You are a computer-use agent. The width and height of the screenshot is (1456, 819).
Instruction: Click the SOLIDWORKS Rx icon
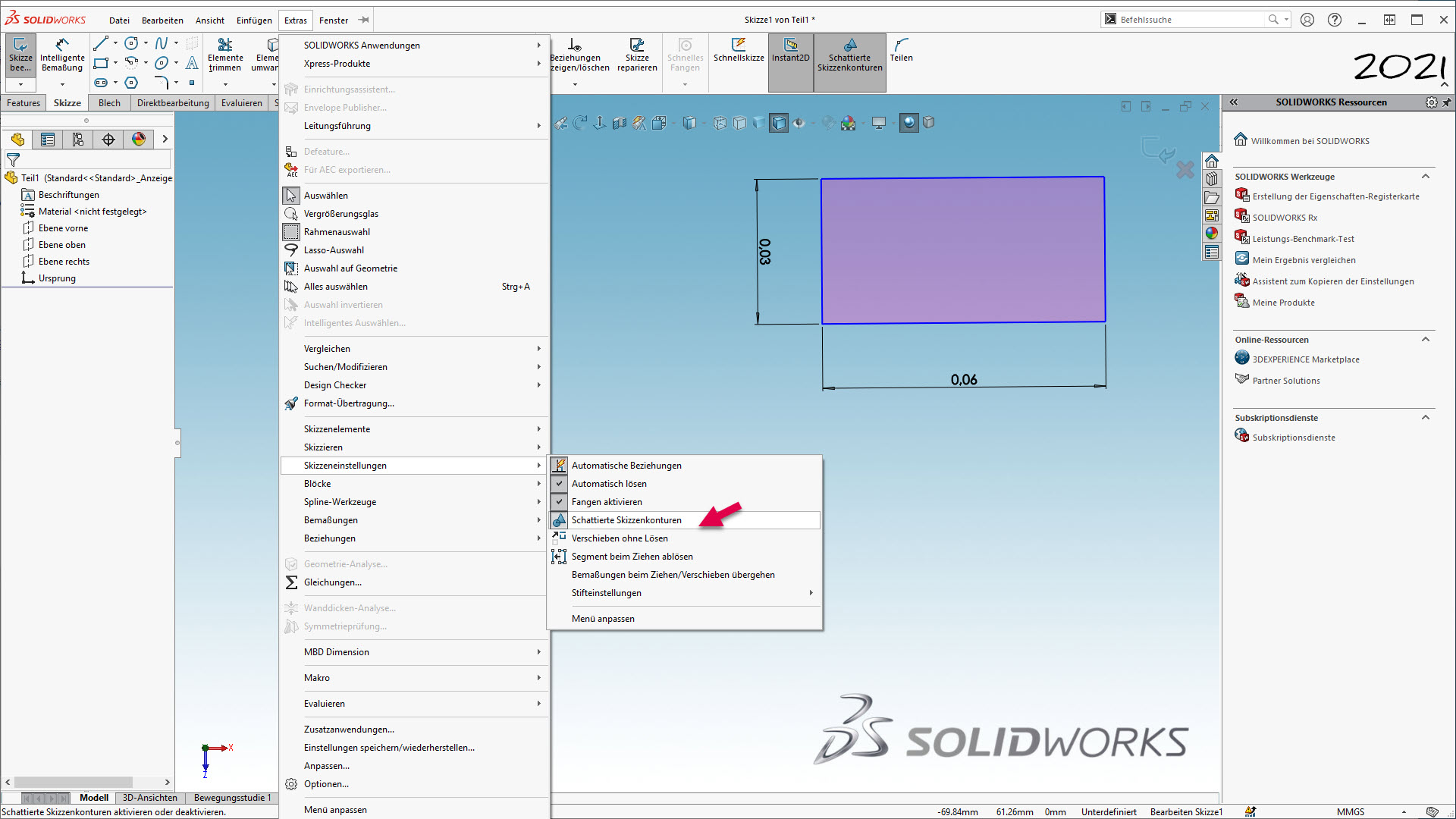pyautogui.click(x=1242, y=216)
